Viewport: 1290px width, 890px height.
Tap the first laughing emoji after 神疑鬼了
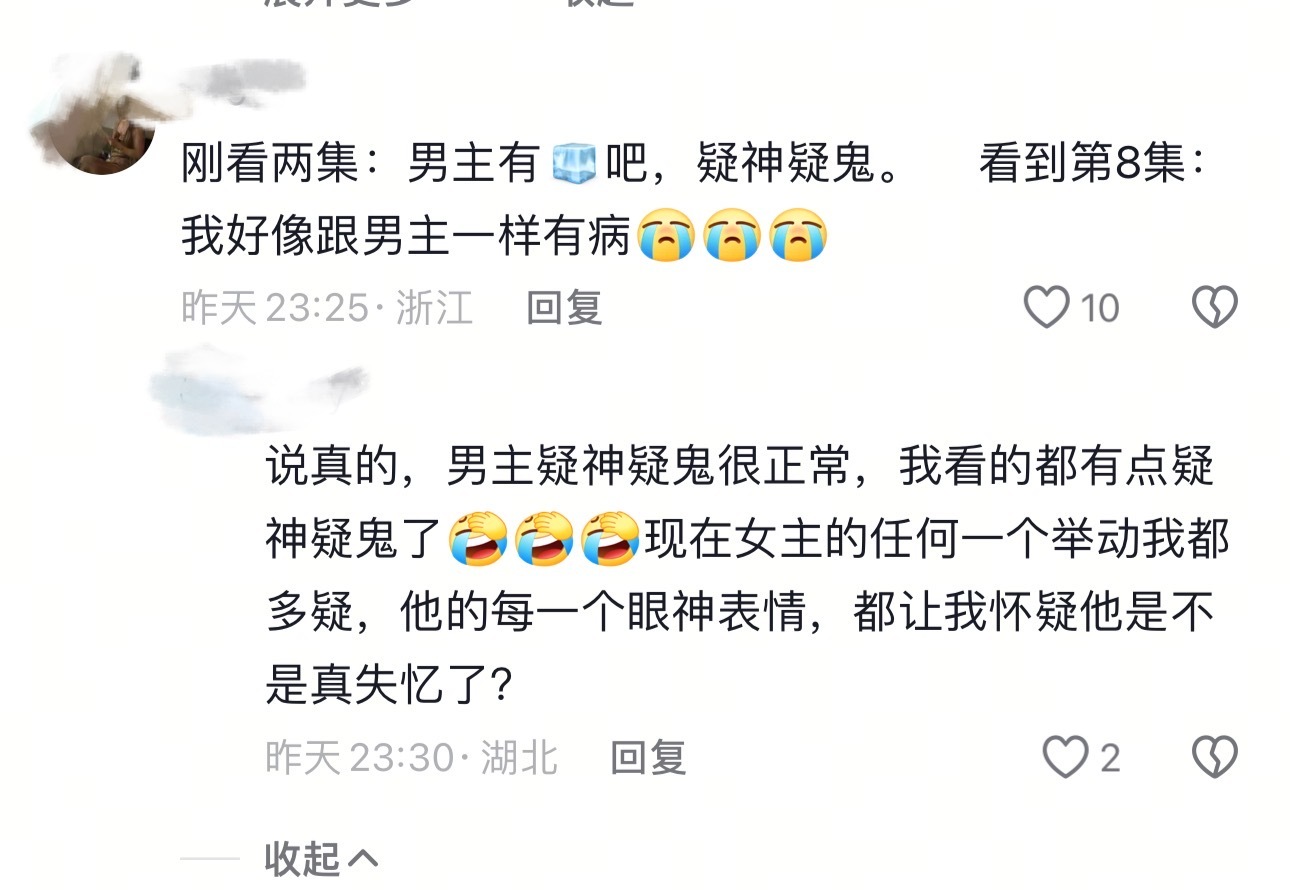477,538
